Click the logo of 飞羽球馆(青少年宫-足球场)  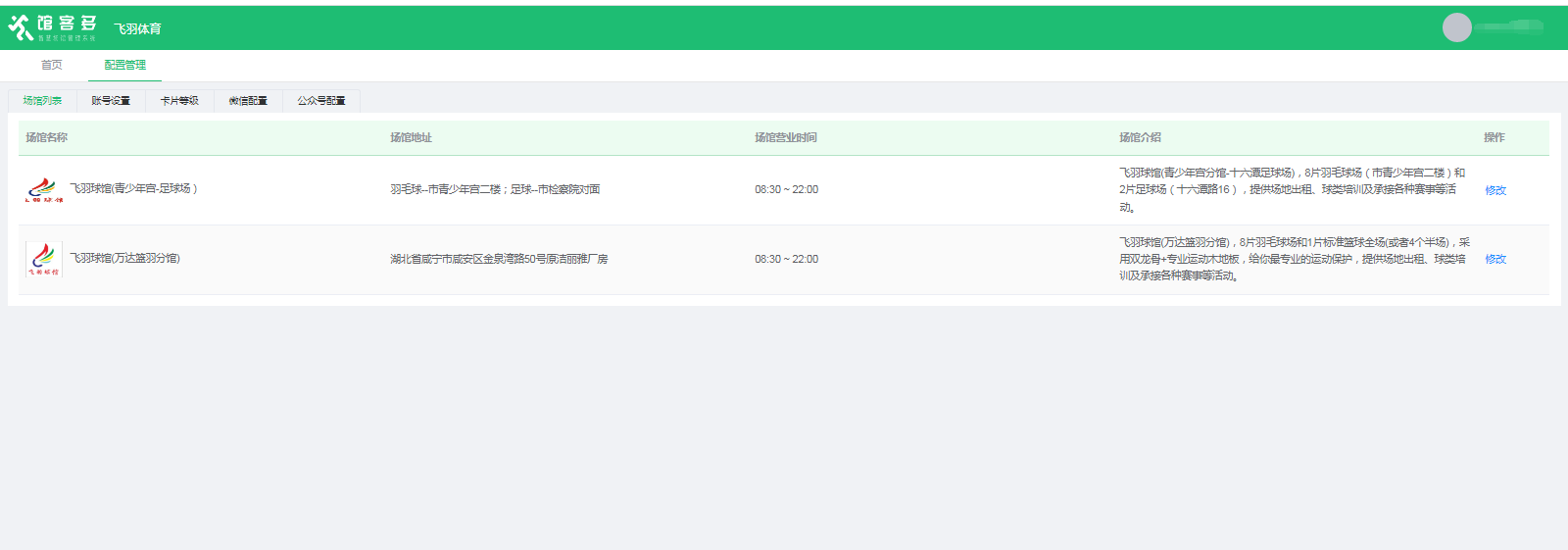(44, 189)
